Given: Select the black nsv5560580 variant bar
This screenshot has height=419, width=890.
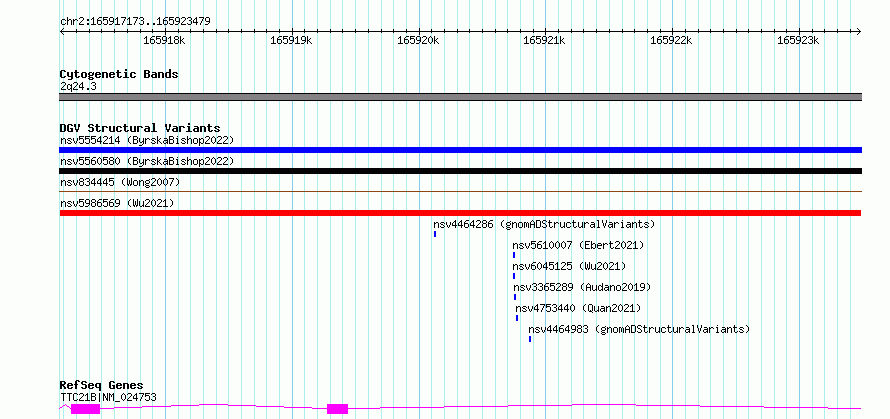Looking at the screenshot, I should click(x=460, y=171).
